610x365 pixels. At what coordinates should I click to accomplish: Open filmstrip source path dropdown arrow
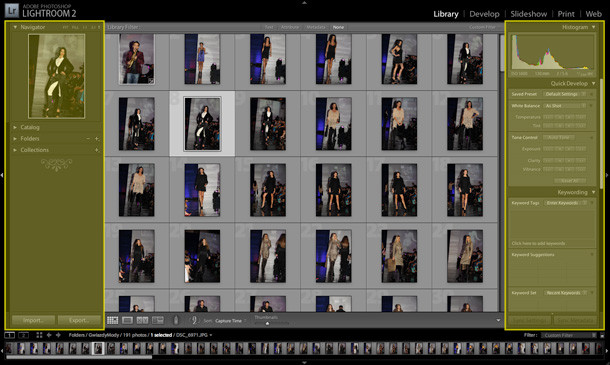pos(211,335)
